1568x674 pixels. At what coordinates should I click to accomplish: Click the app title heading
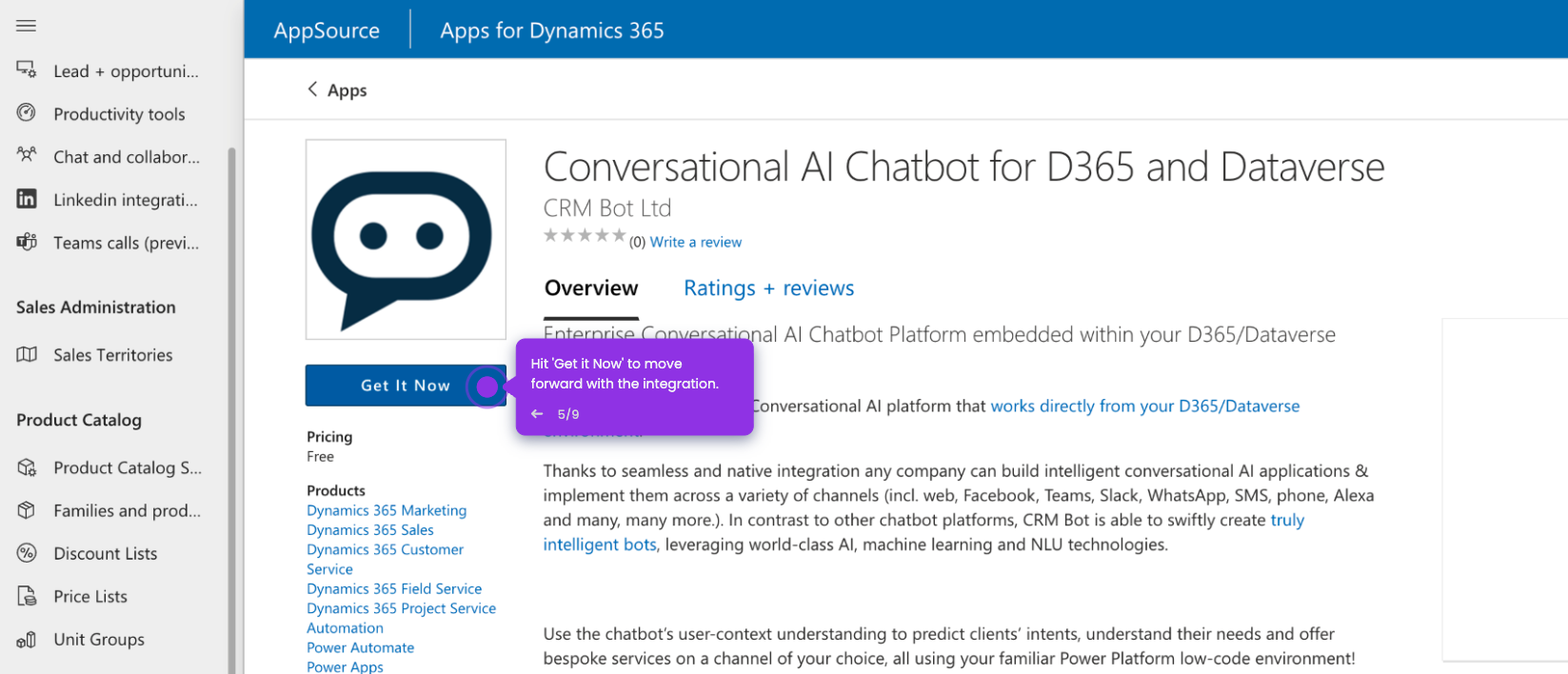(x=964, y=167)
